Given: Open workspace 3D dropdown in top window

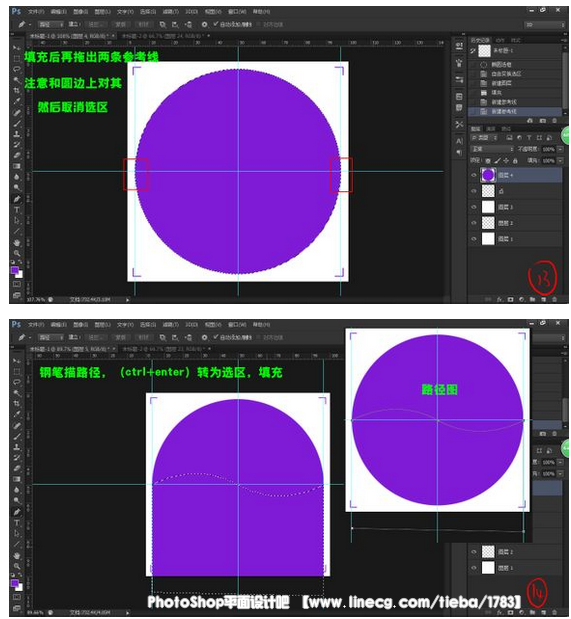Looking at the screenshot, I should point(544,24).
